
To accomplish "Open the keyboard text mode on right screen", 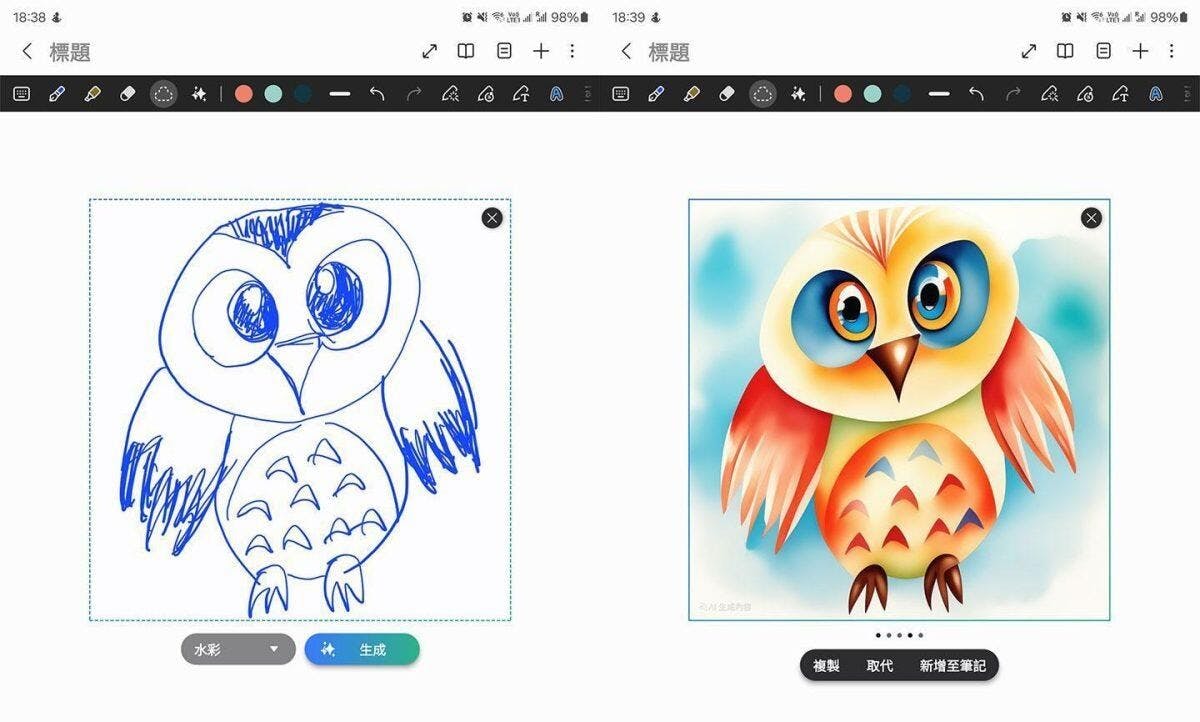I will click(621, 94).
